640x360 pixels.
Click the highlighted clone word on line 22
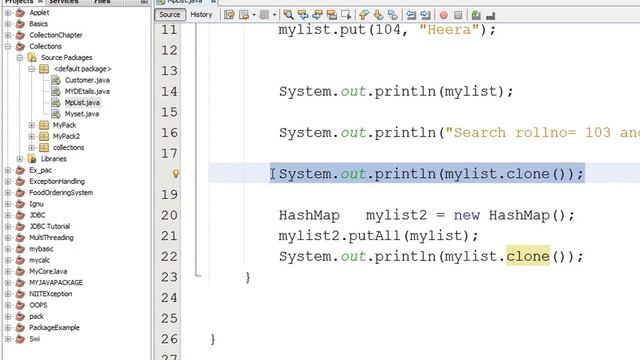point(528,256)
